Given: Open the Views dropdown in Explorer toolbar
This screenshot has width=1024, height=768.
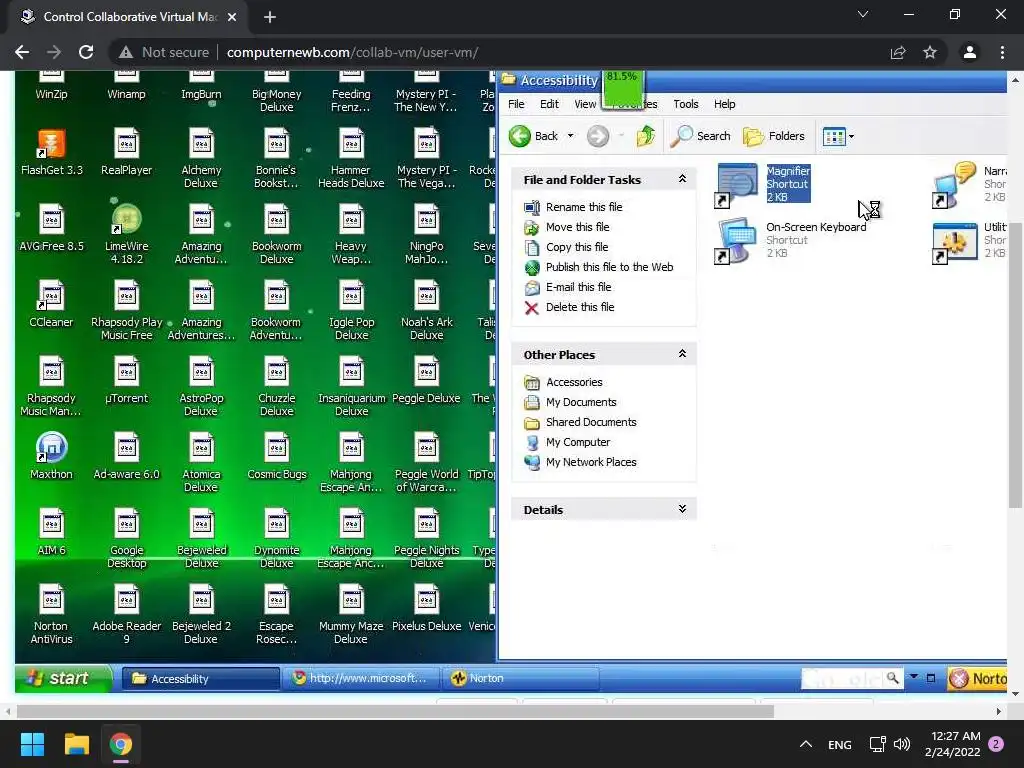Looking at the screenshot, I should click(839, 136).
